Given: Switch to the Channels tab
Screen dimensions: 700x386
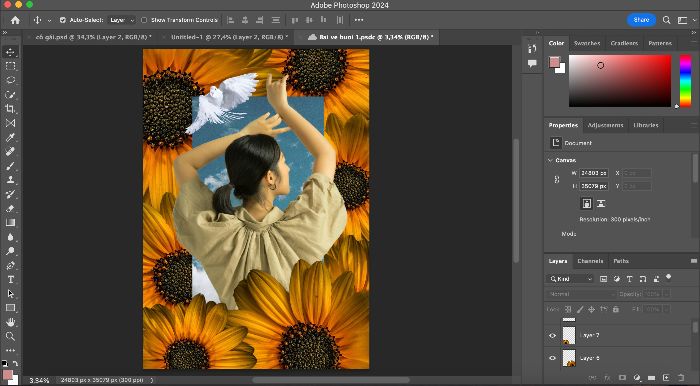Looking at the screenshot, I should pyautogui.click(x=590, y=261).
